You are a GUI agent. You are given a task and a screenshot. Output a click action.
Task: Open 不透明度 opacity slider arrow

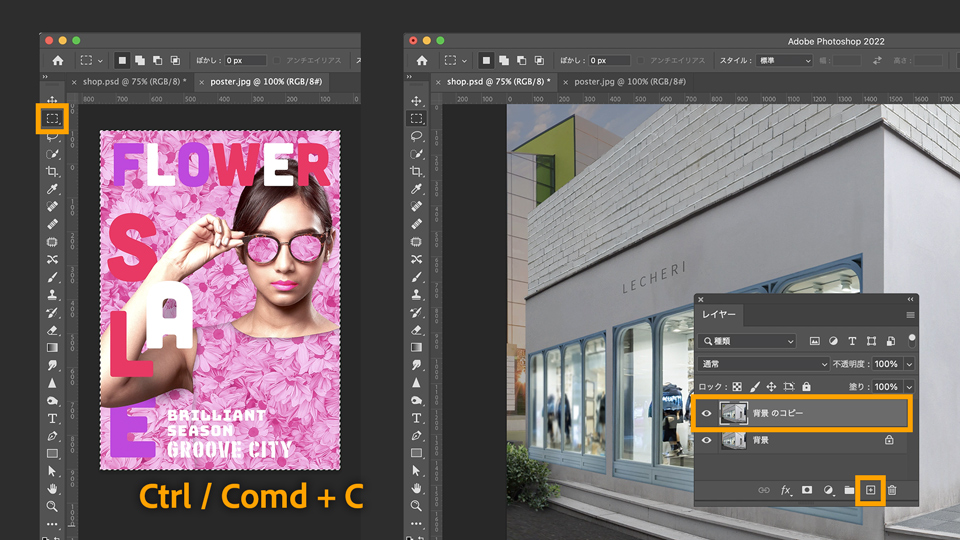pyautogui.click(x=909, y=364)
